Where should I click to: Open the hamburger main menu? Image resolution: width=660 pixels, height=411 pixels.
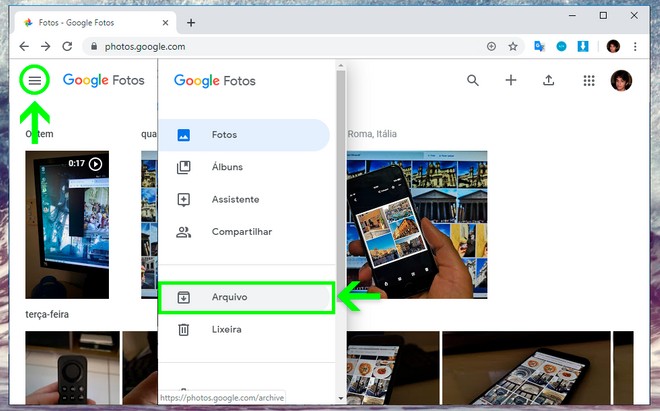35,80
